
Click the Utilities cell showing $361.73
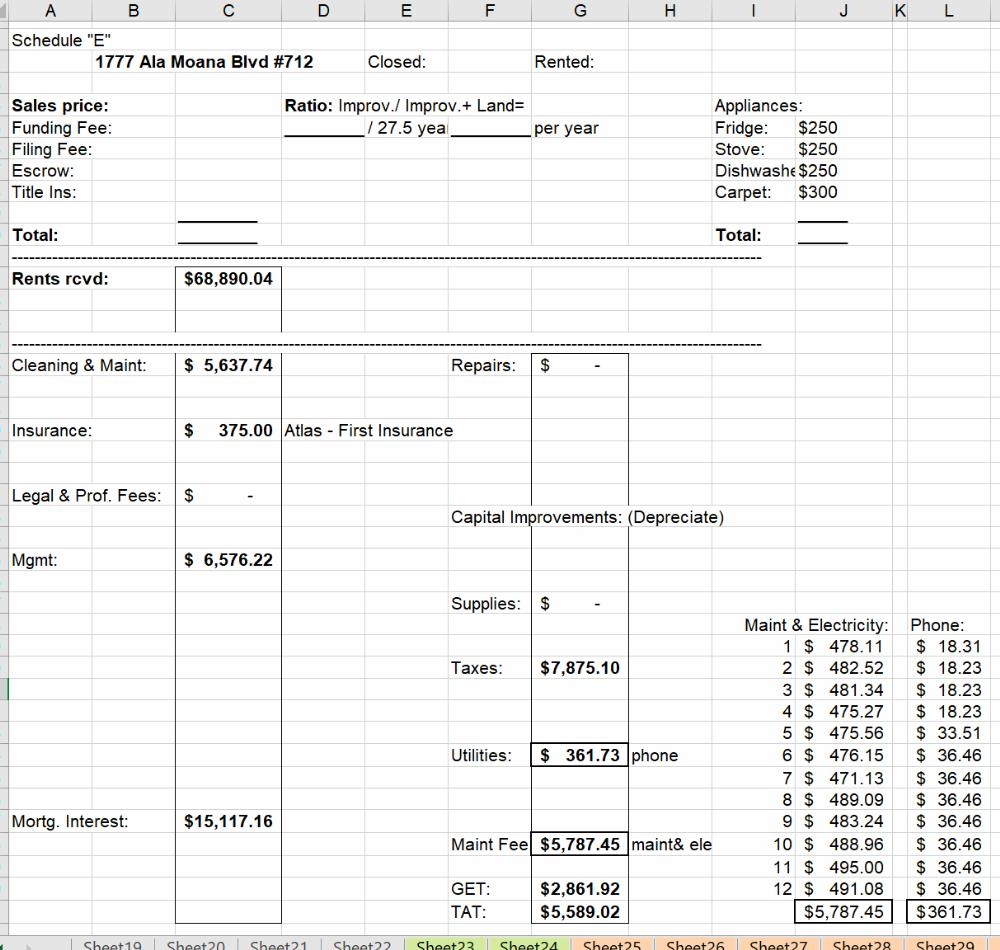tap(579, 756)
